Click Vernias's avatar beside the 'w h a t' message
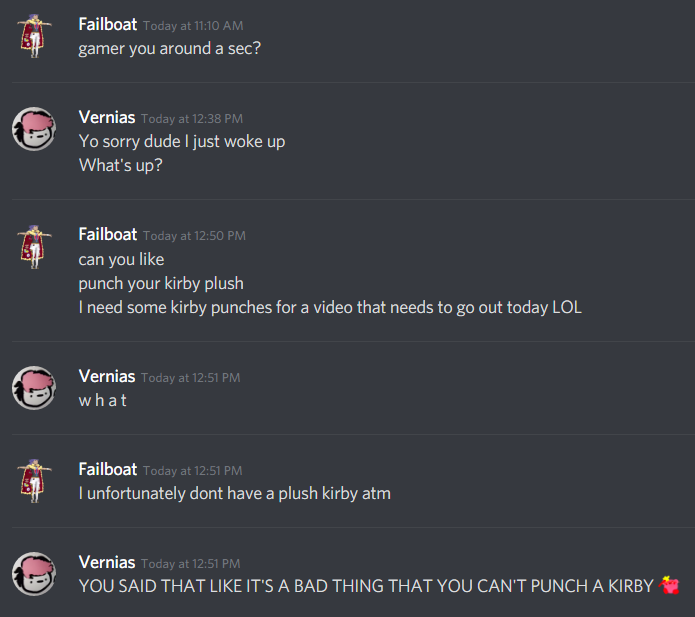 [34, 388]
